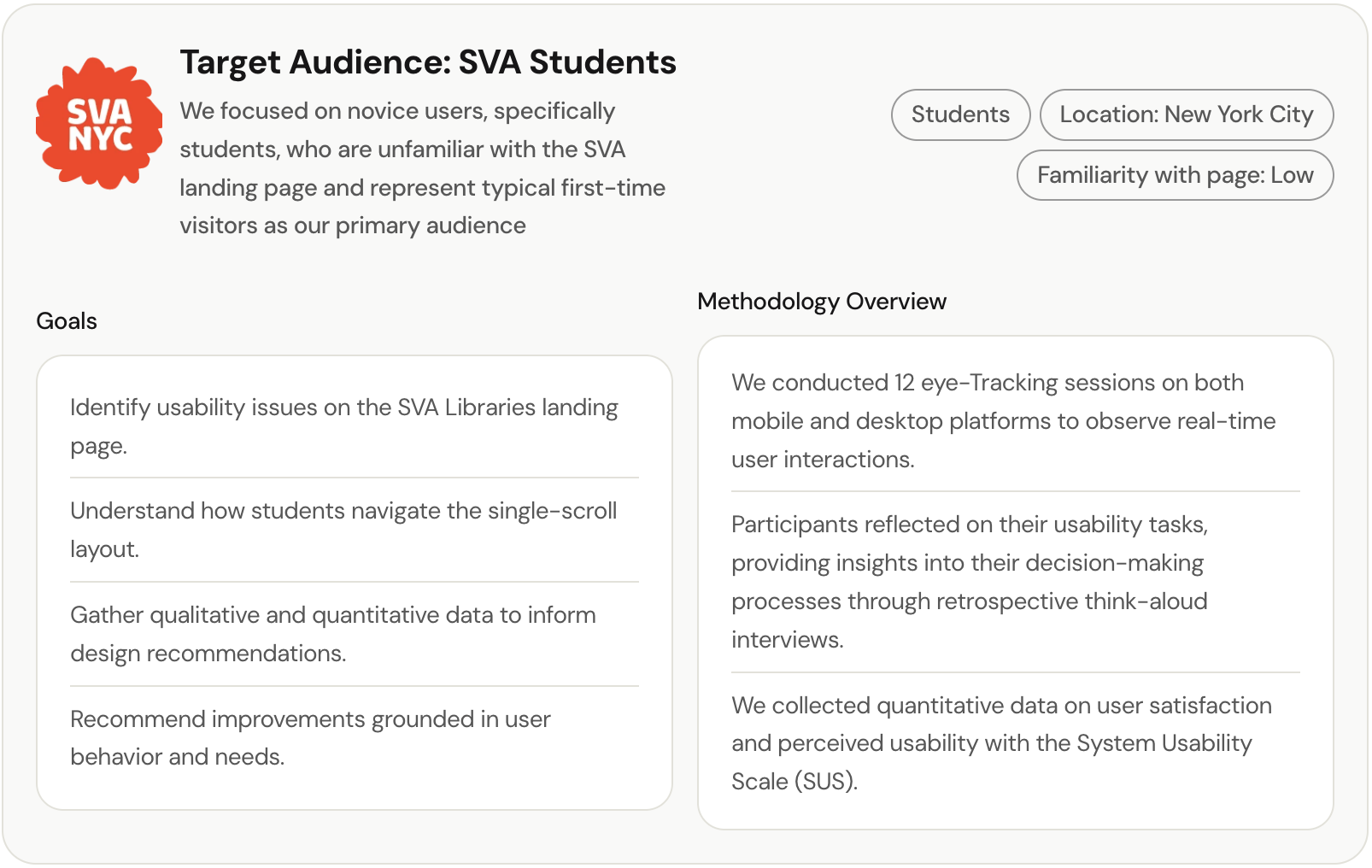This screenshot has height=868, width=1372.
Task: Click the divider under eye-tracking sessions item
Action: coord(1015,491)
